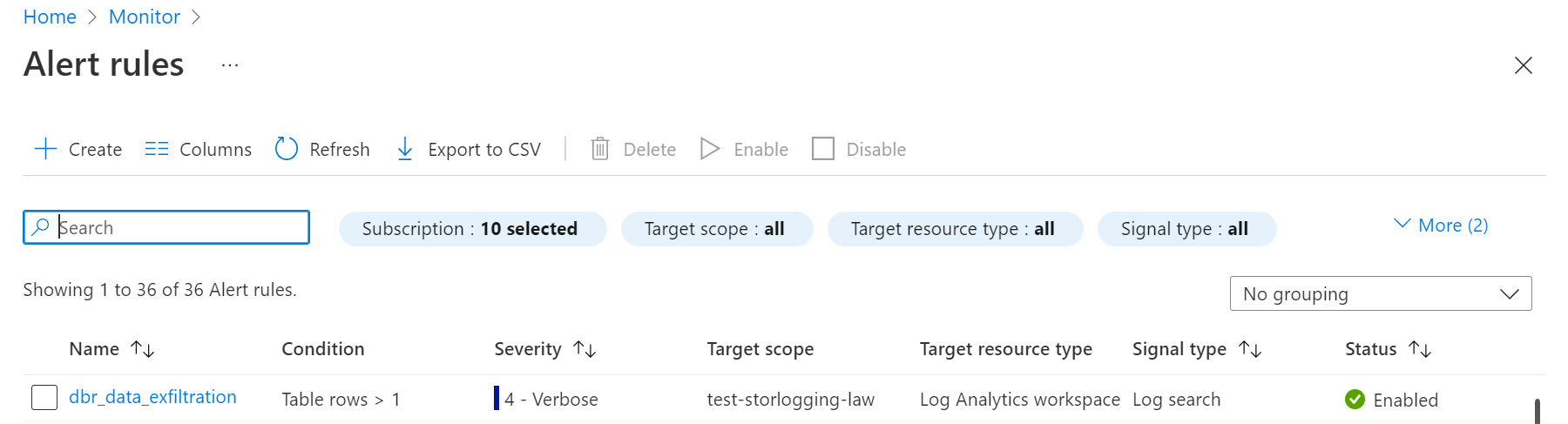Navigate to Monitor in the breadcrumb

pyautogui.click(x=145, y=17)
